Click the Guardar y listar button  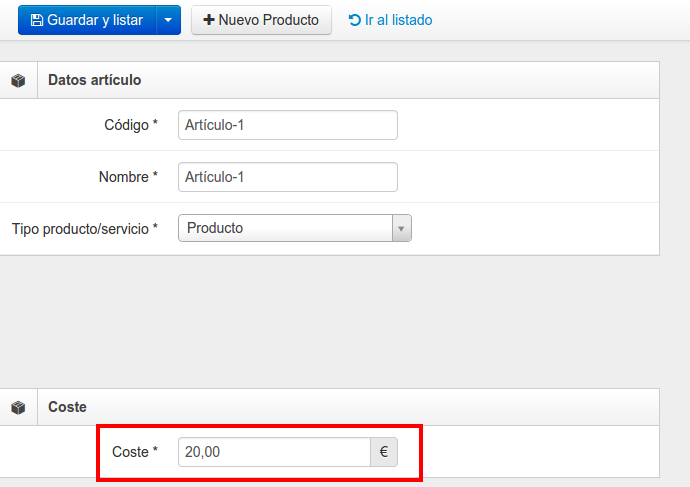87,20
